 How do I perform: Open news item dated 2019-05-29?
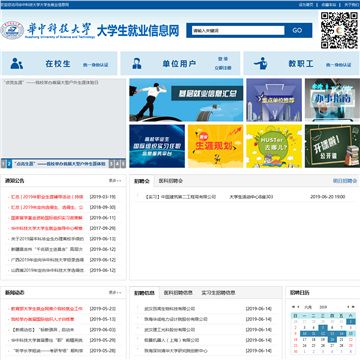tap(47, 340)
